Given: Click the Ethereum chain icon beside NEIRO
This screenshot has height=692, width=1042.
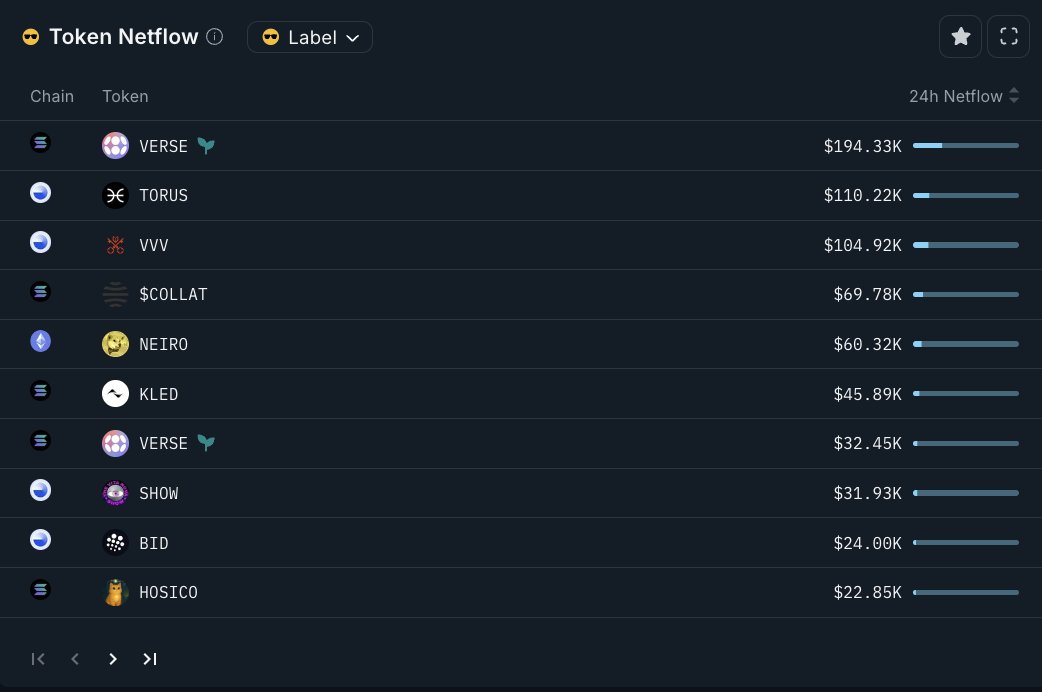Looking at the screenshot, I should click(41, 342).
